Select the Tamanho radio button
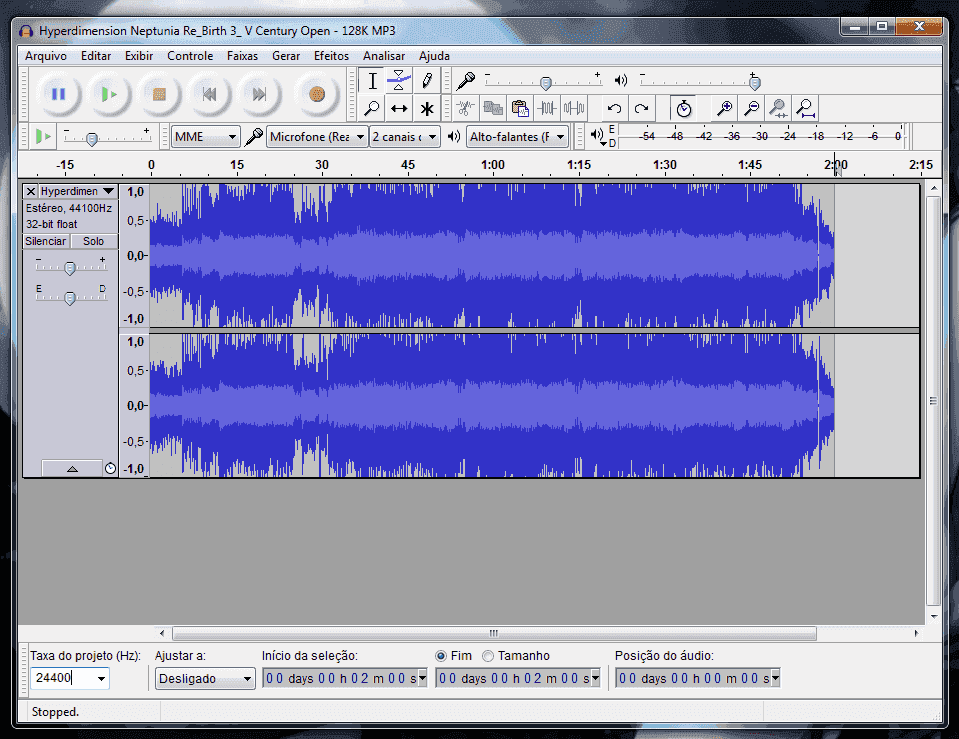Viewport: 959px width, 739px height. tap(488, 656)
